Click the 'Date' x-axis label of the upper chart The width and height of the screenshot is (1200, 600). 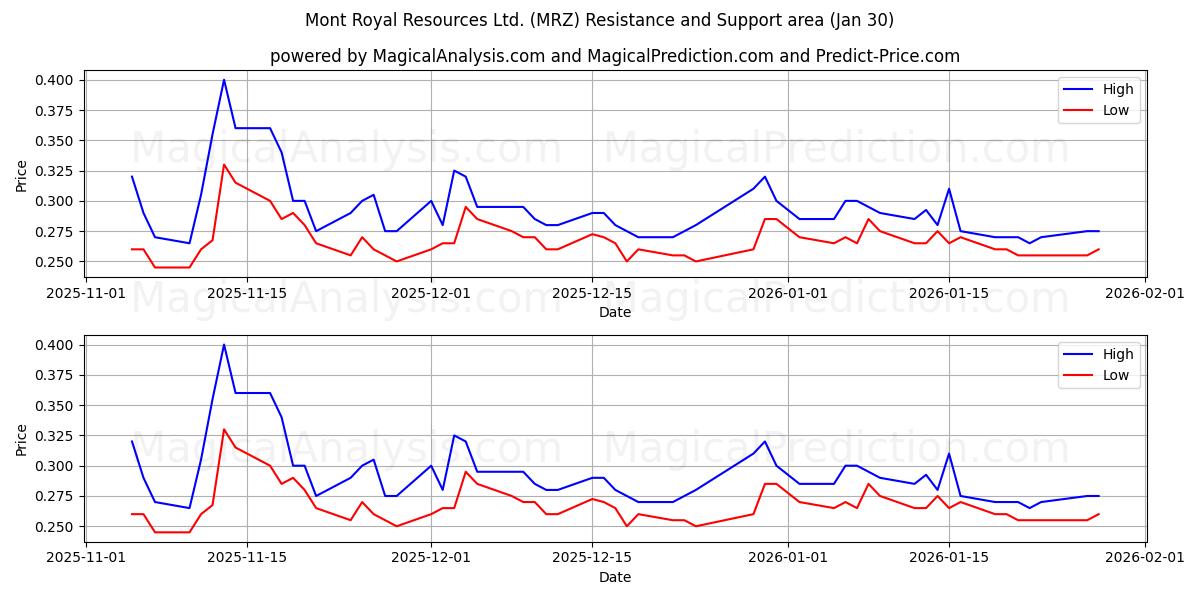615,312
